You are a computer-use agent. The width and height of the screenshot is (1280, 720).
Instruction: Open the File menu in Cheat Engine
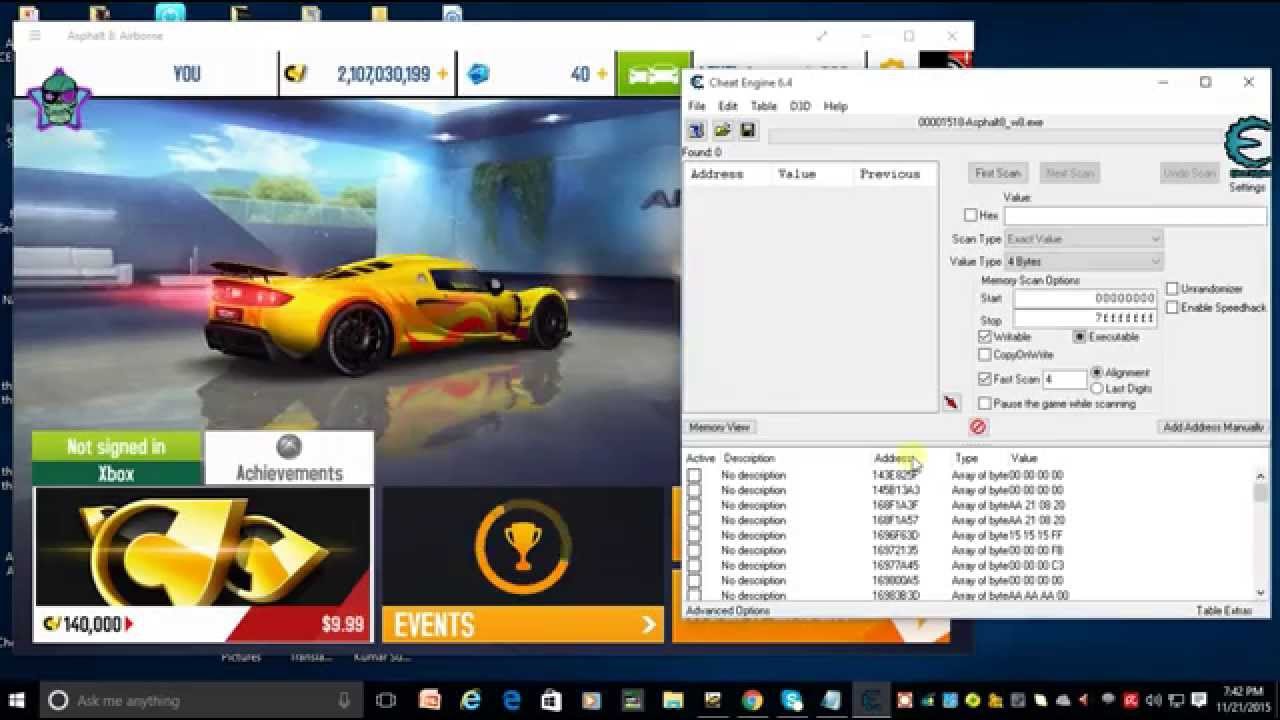[697, 106]
